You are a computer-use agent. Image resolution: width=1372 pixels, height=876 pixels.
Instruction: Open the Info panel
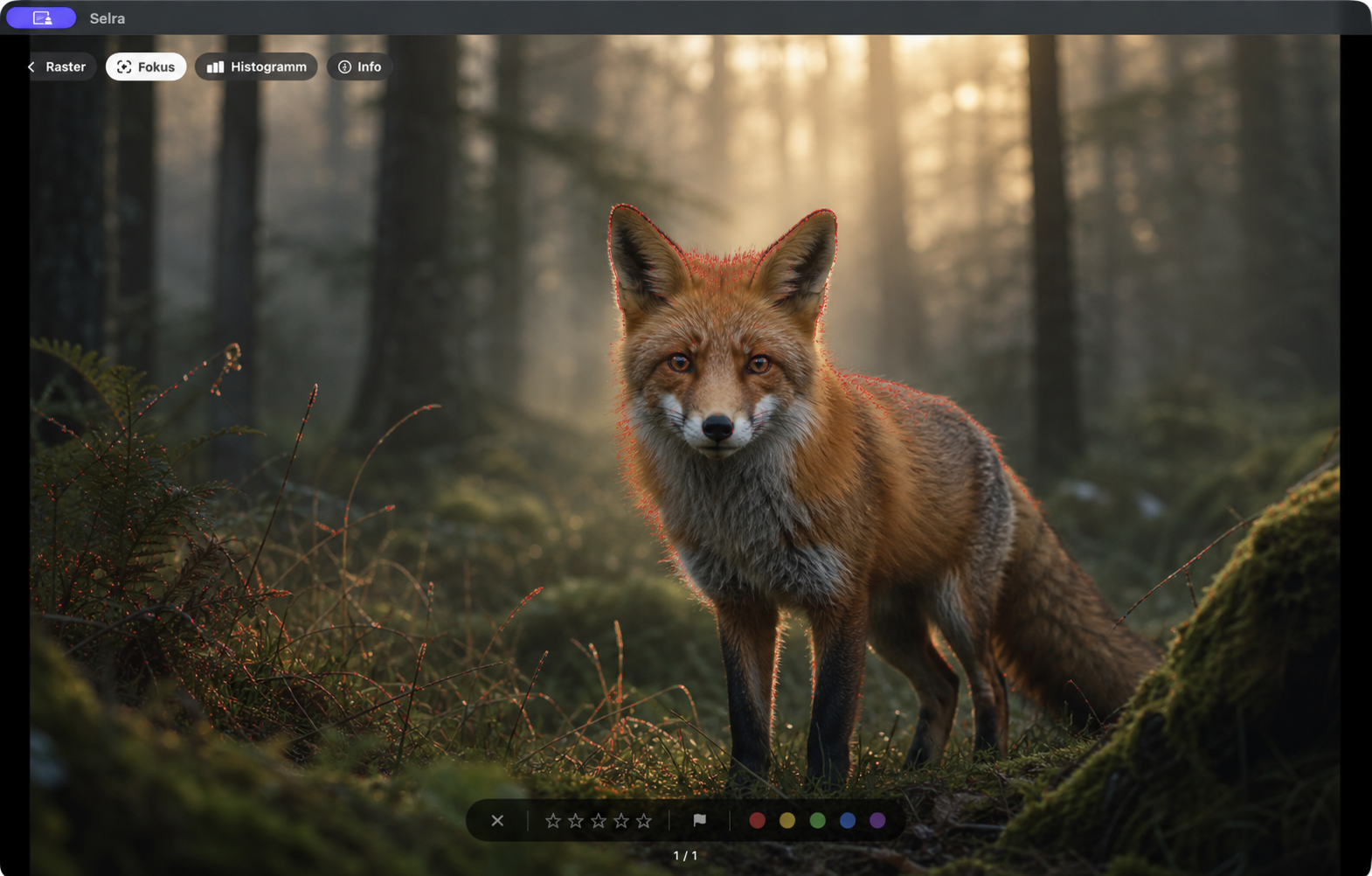359,66
